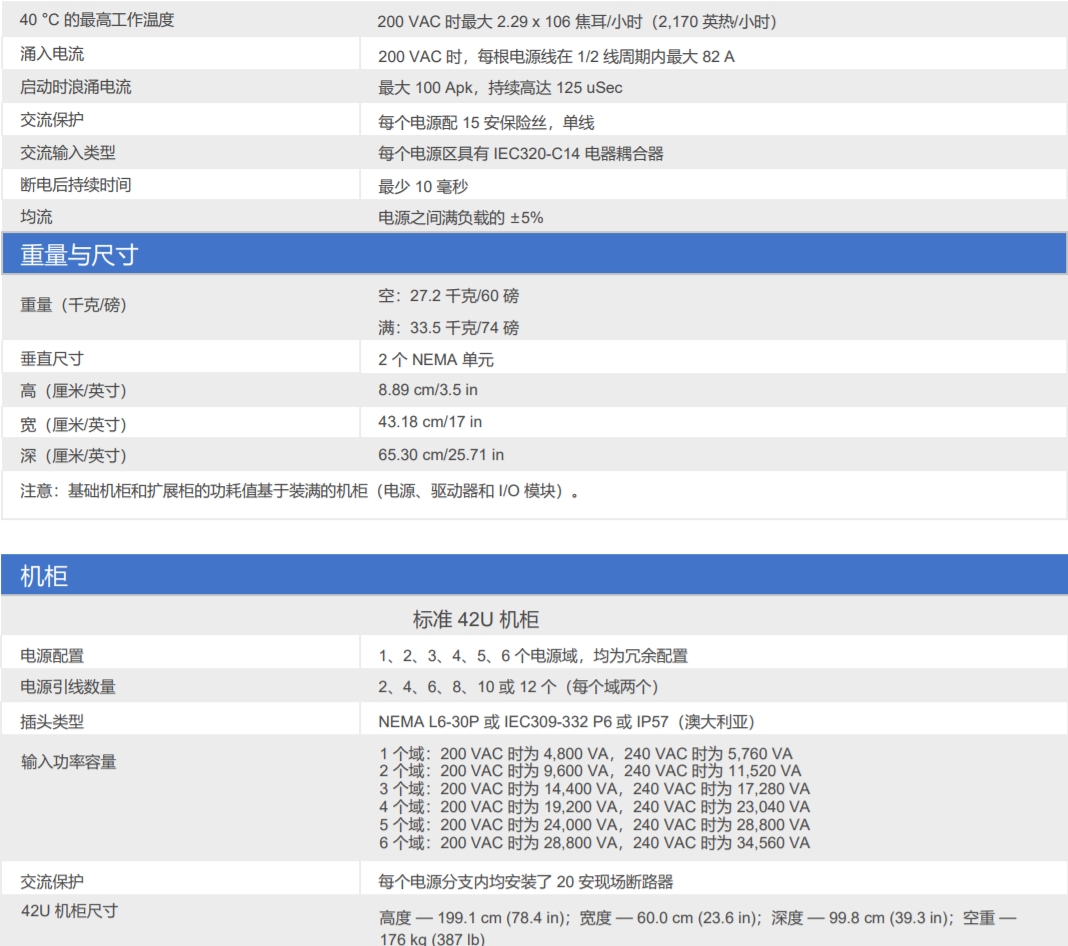This screenshot has width=1068, height=946.
Task: Click the 均流 row label
Action: tap(36, 217)
